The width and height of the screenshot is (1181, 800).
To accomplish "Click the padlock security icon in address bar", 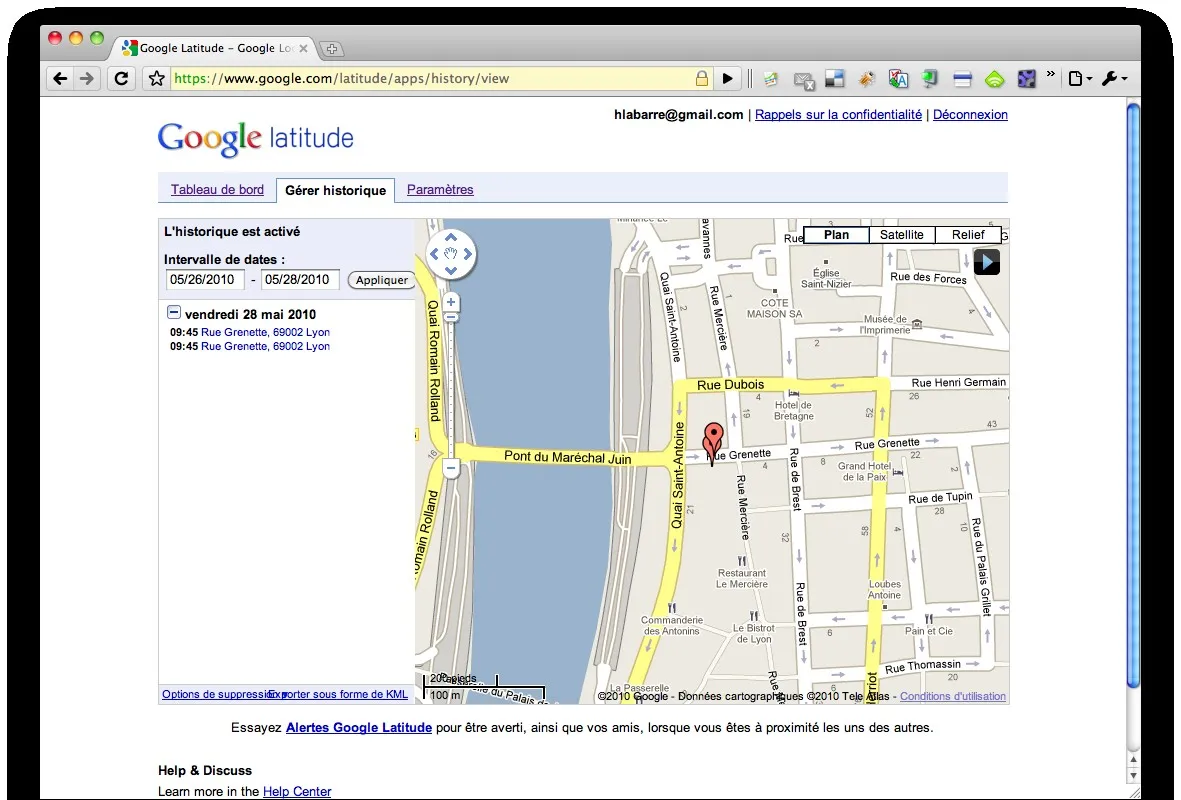I will click(x=701, y=78).
